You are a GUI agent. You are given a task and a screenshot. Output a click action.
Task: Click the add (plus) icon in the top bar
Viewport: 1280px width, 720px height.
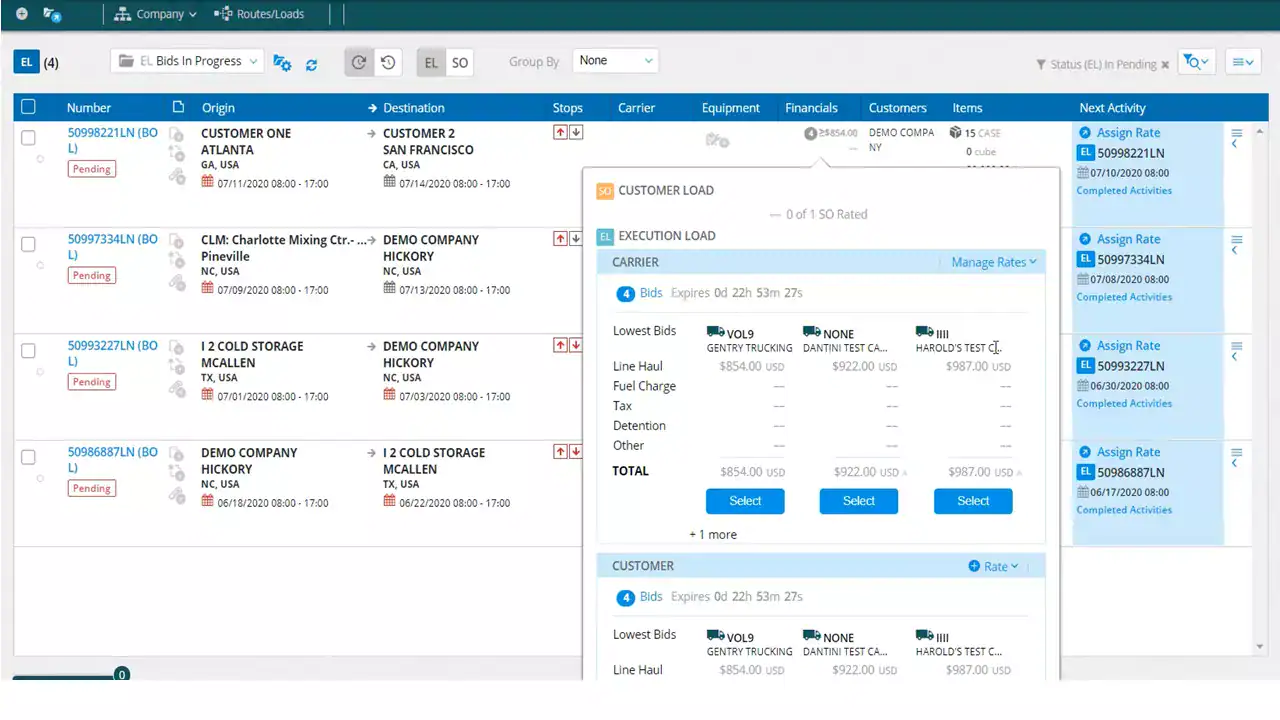click(22, 14)
